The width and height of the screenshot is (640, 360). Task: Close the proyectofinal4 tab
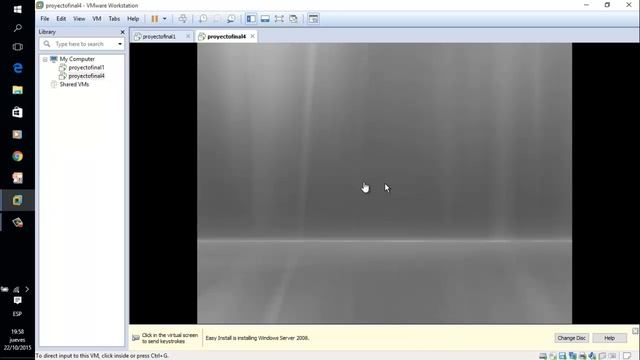point(253,36)
